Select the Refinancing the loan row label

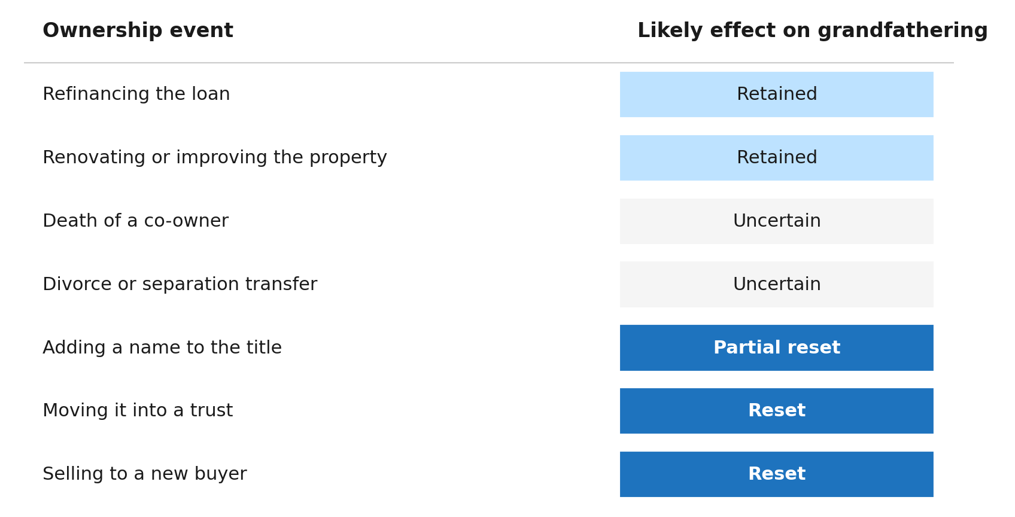[136, 94]
